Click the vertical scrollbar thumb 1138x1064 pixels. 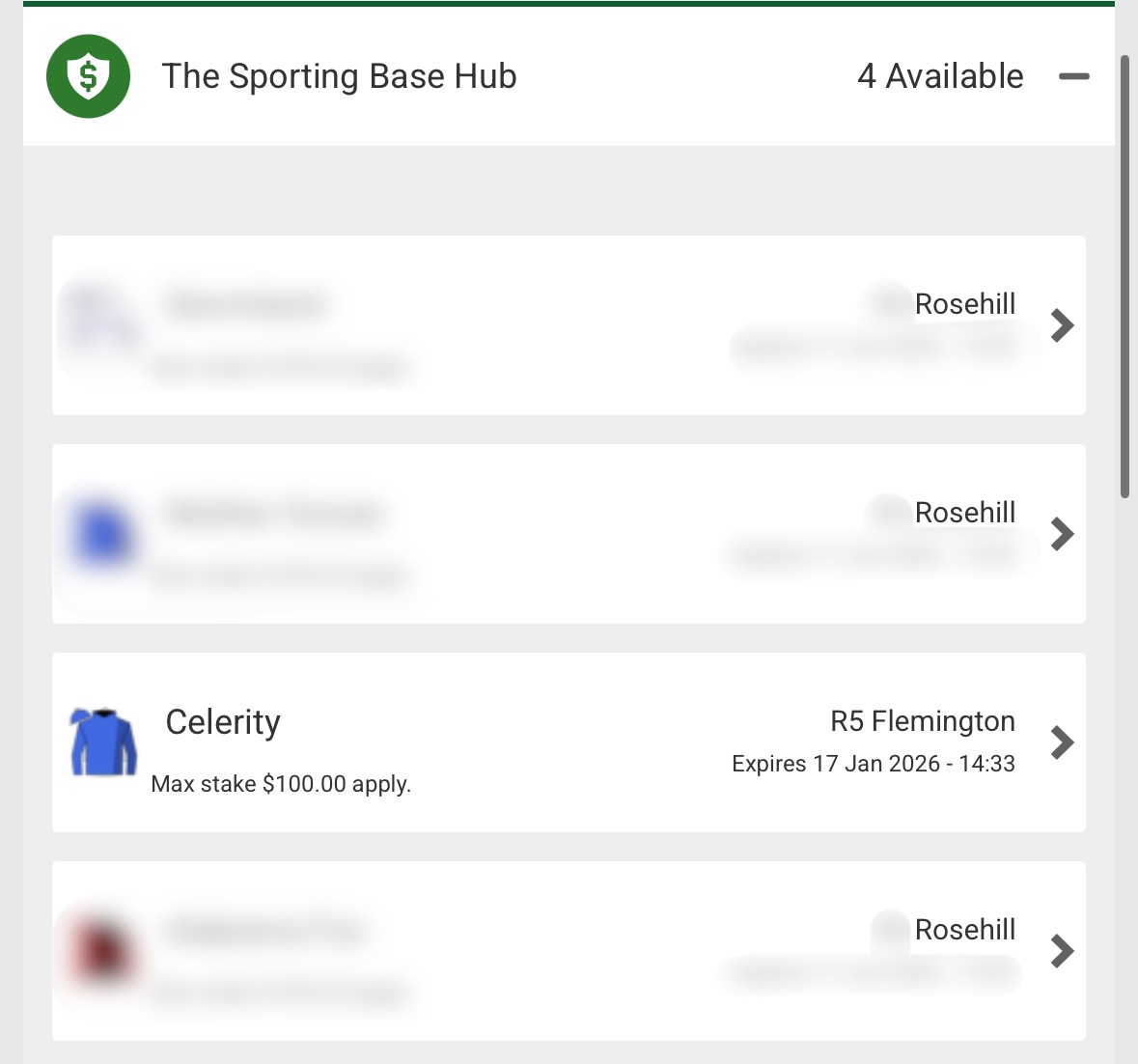pos(1124,275)
